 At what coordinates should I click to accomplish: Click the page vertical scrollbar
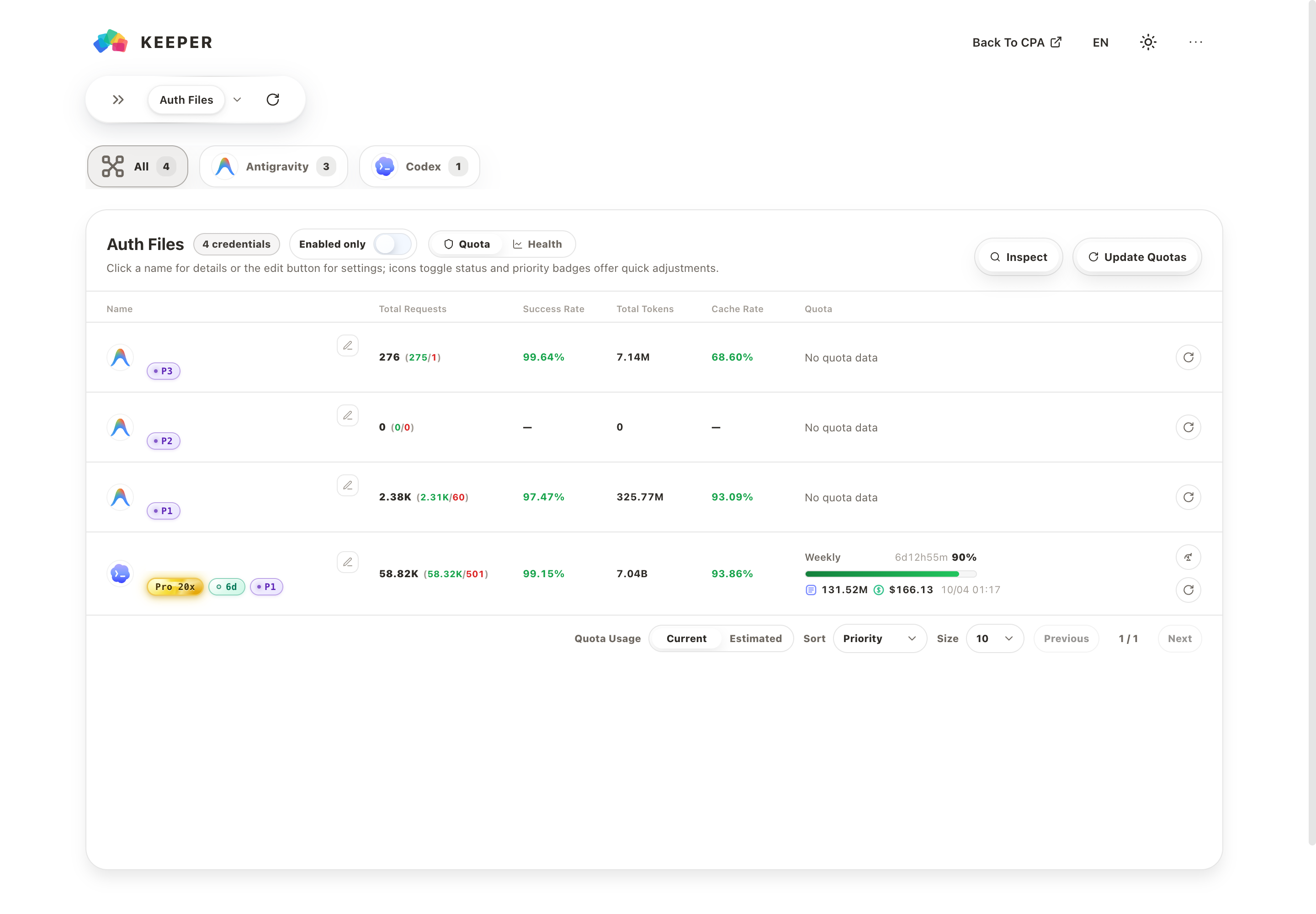click(x=1312, y=423)
